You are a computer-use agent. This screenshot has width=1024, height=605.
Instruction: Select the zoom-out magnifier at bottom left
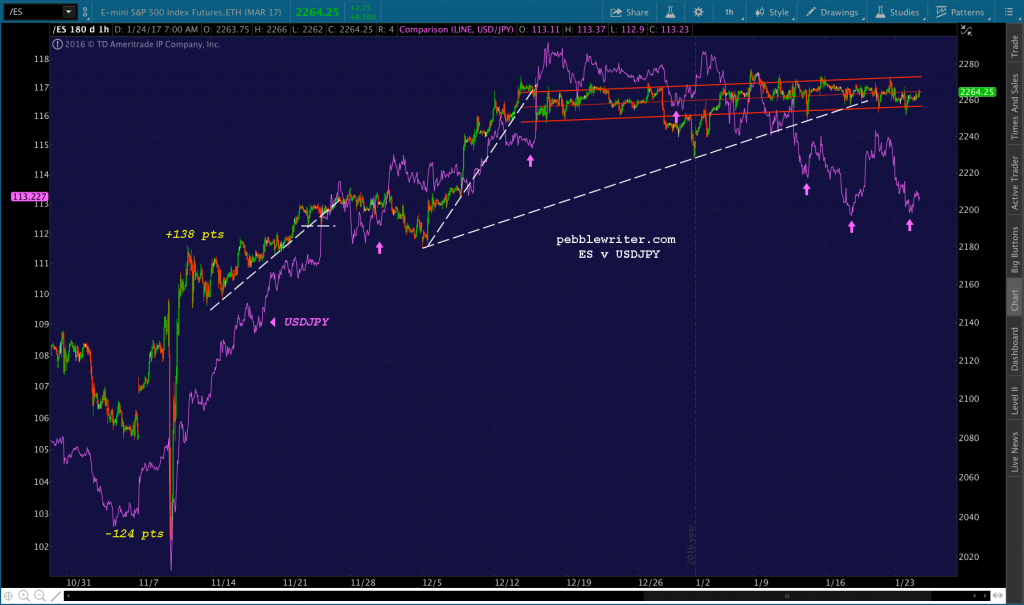tap(40, 596)
